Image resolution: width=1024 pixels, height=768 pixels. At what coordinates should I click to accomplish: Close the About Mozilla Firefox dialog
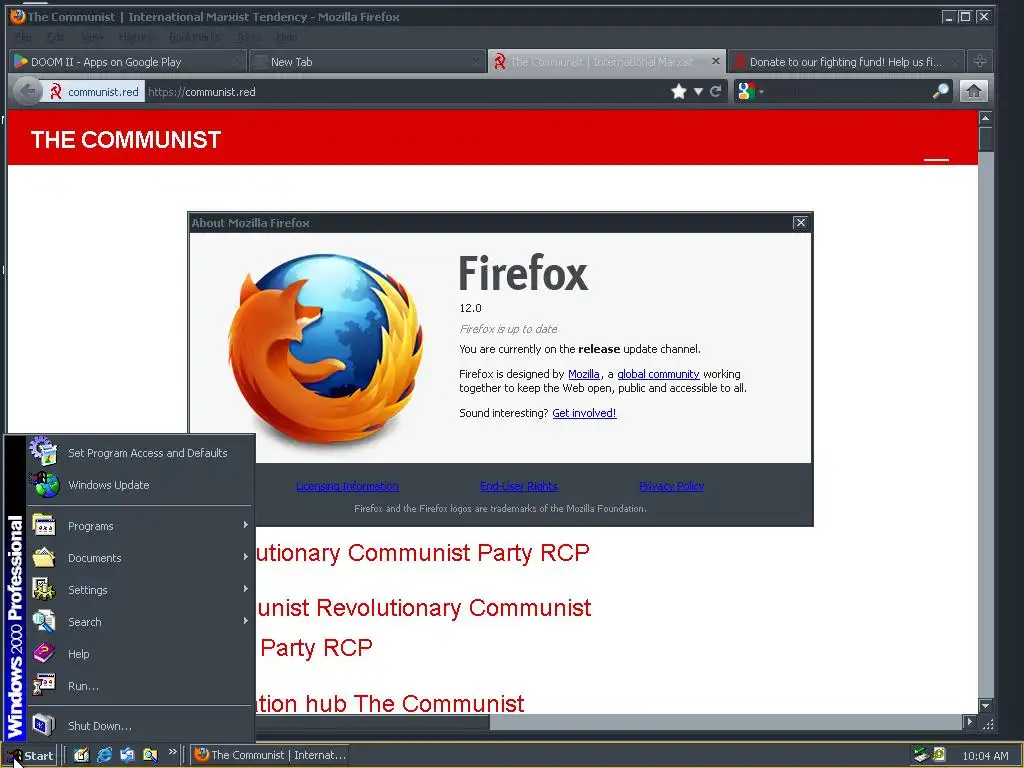[800, 223]
